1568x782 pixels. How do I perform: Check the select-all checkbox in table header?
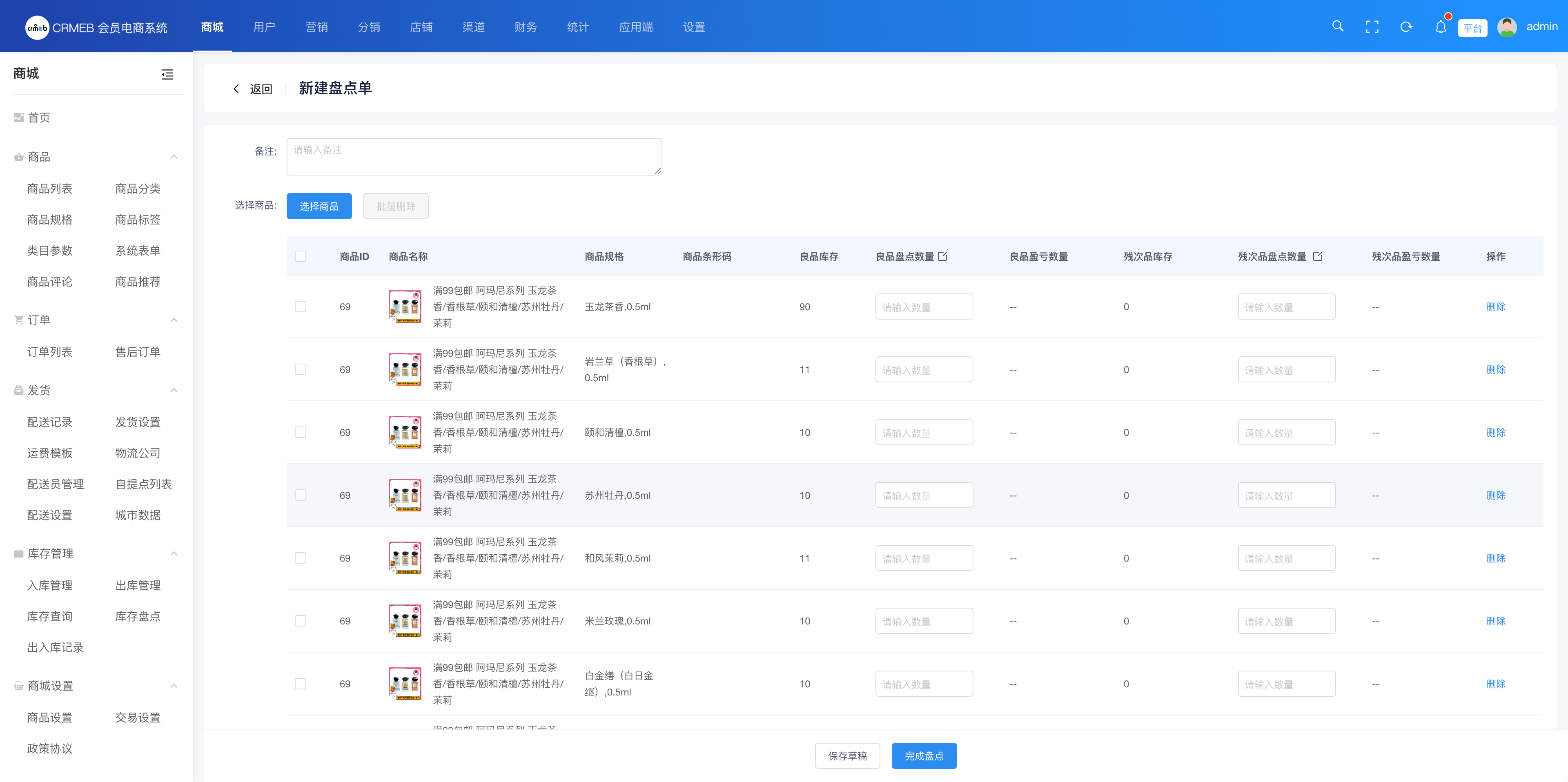(x=301, y=256)
